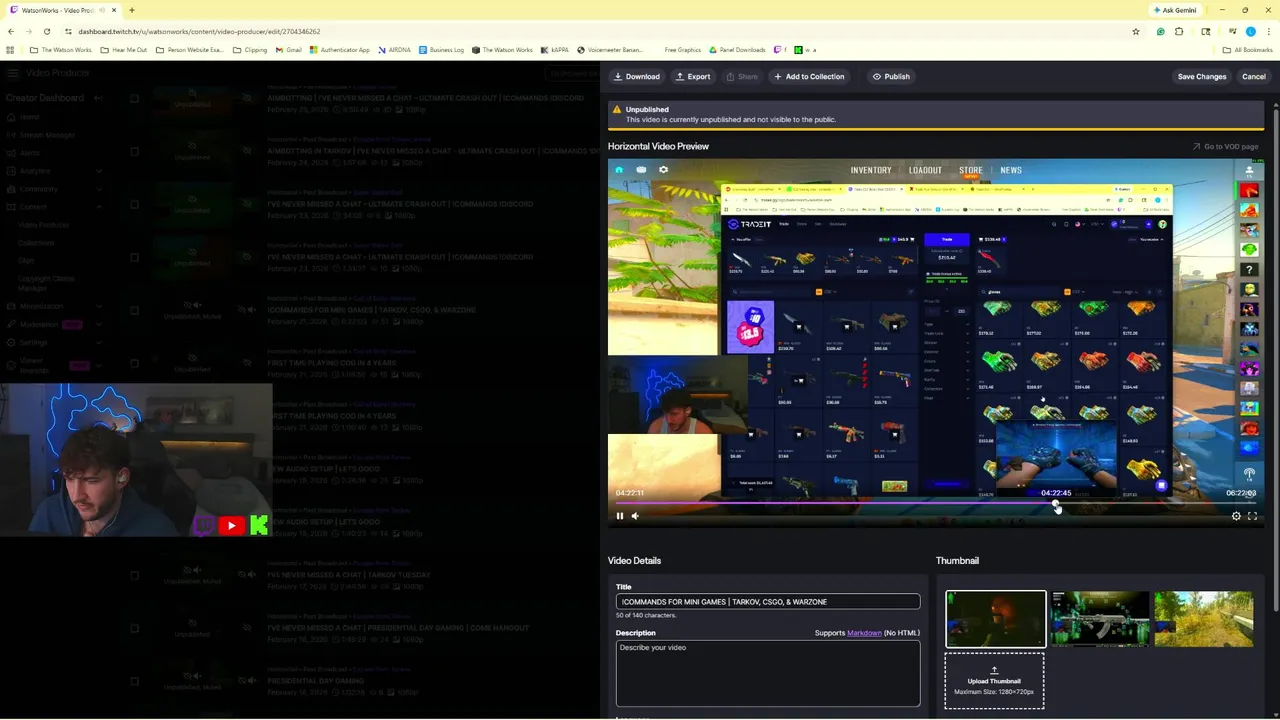Reload the browser page
1280x720 pixels.
(47, 31)
